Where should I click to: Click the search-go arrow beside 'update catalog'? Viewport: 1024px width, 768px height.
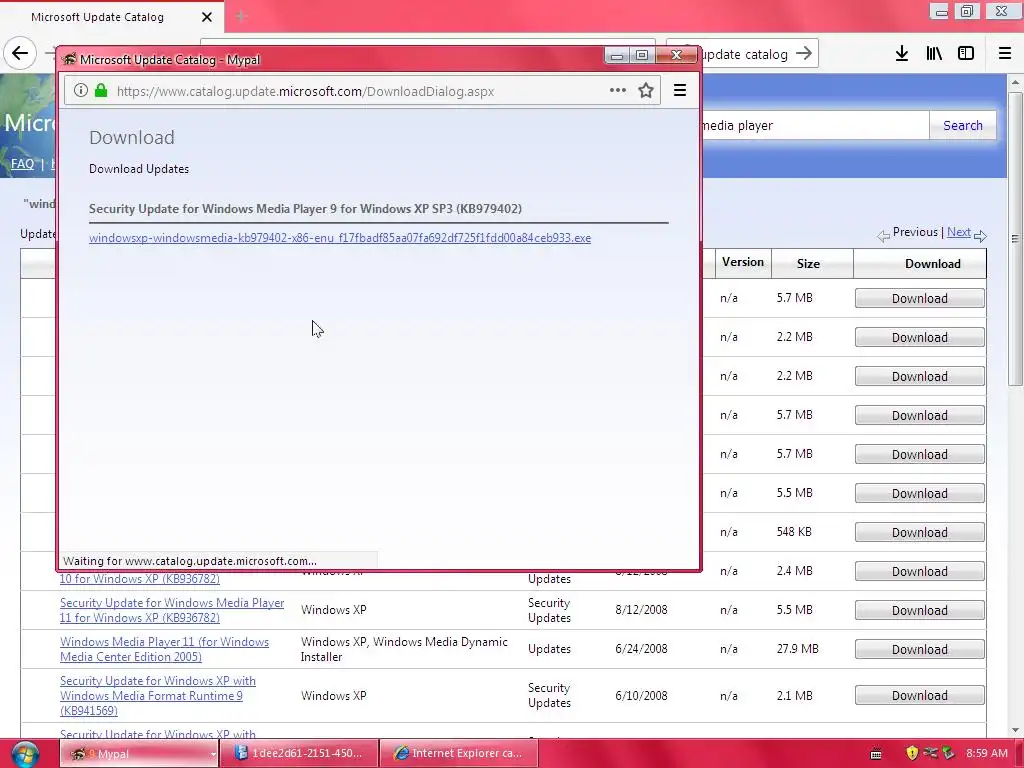click(805, 54)
